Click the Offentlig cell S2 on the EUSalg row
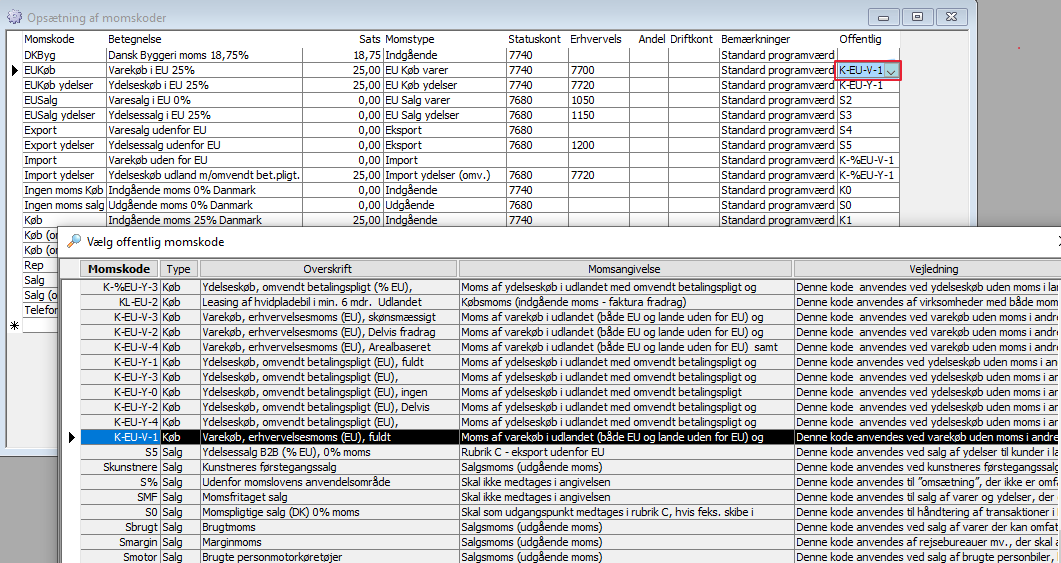 click(x=867, y=100)
